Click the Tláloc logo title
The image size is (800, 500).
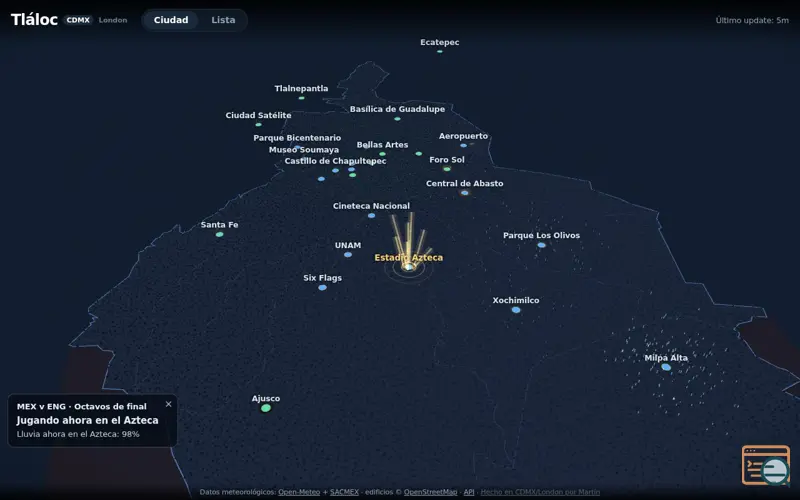click(34, 19)
